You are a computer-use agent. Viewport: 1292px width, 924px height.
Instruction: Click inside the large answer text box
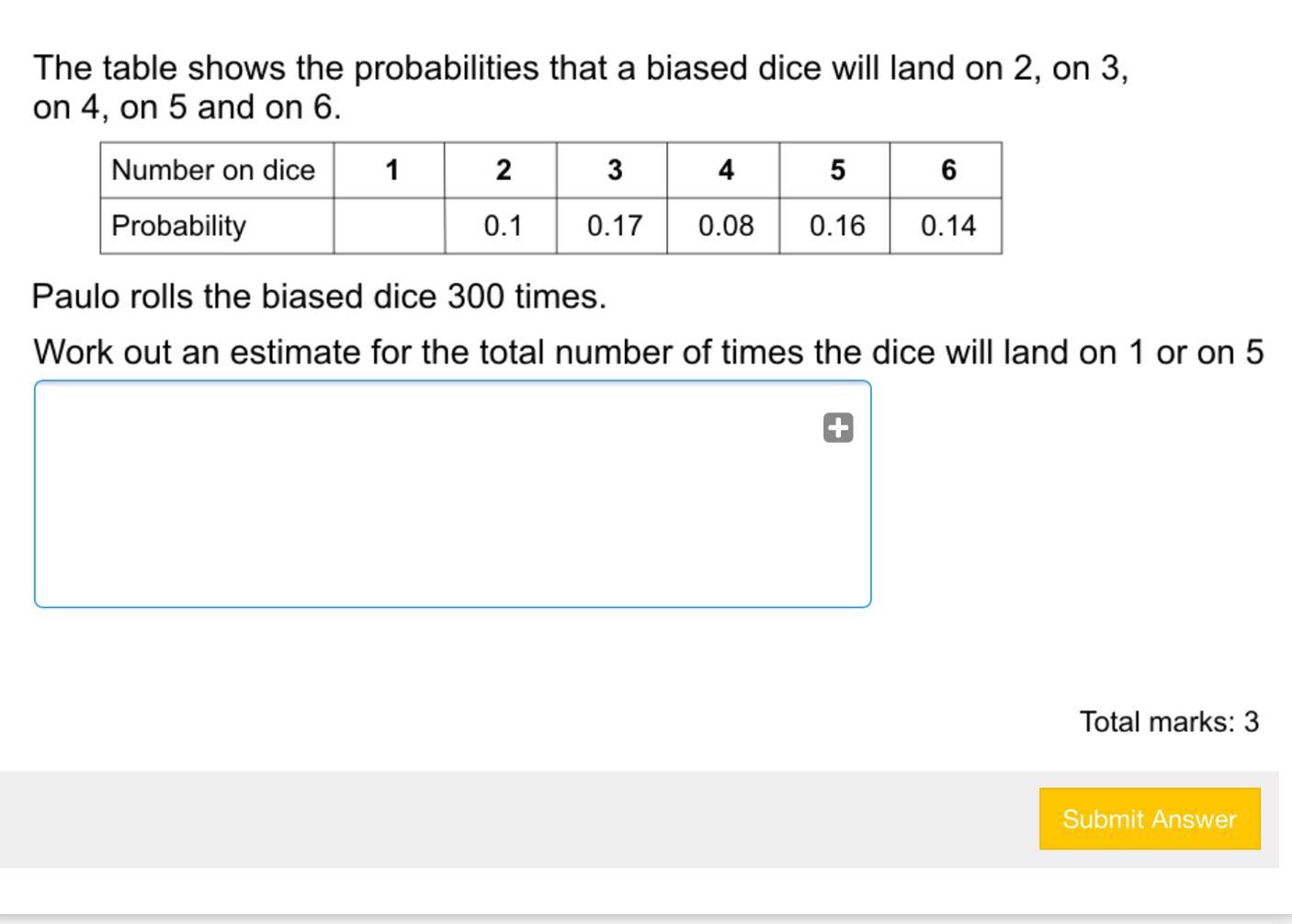(x=453, y=494)
